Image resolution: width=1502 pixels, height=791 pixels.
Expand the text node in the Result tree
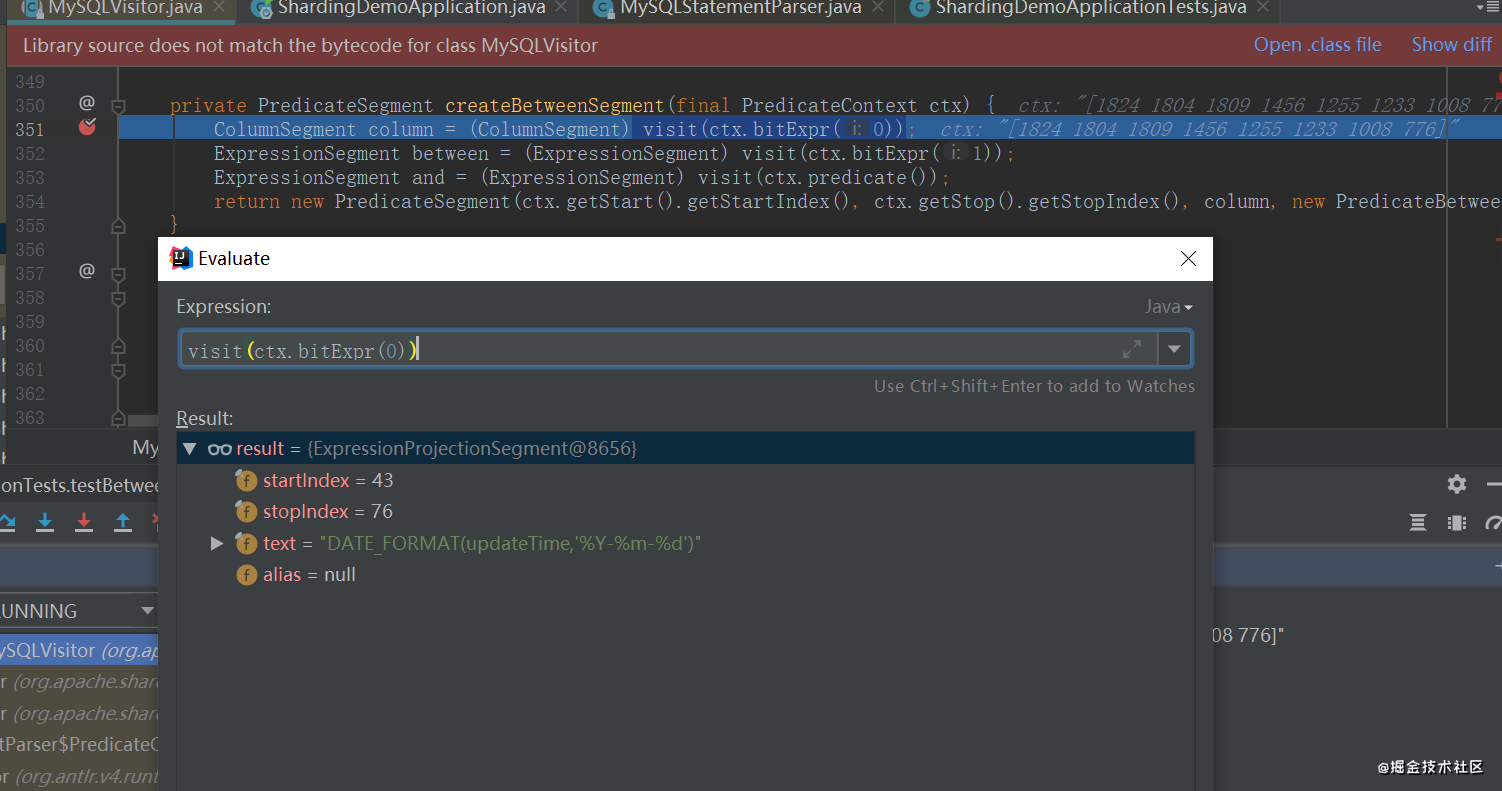click(x=217, y=543)
